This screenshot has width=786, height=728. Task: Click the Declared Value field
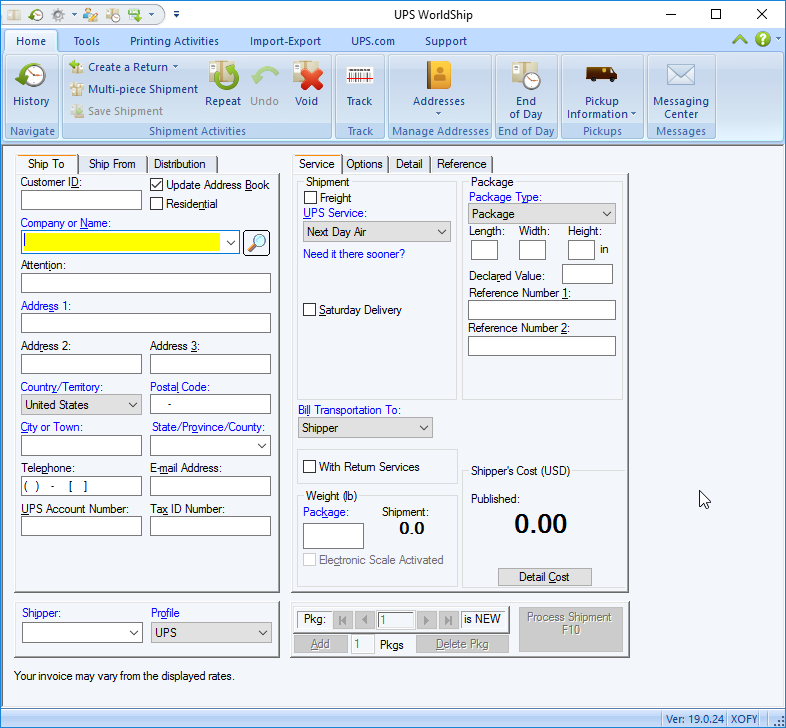[587, 274]
